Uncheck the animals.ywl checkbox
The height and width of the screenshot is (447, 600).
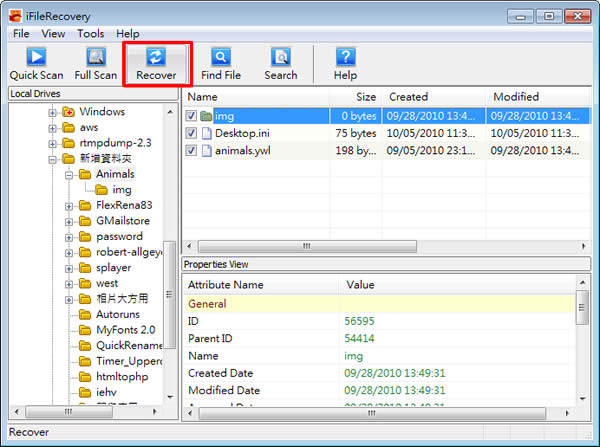point(191,150)
